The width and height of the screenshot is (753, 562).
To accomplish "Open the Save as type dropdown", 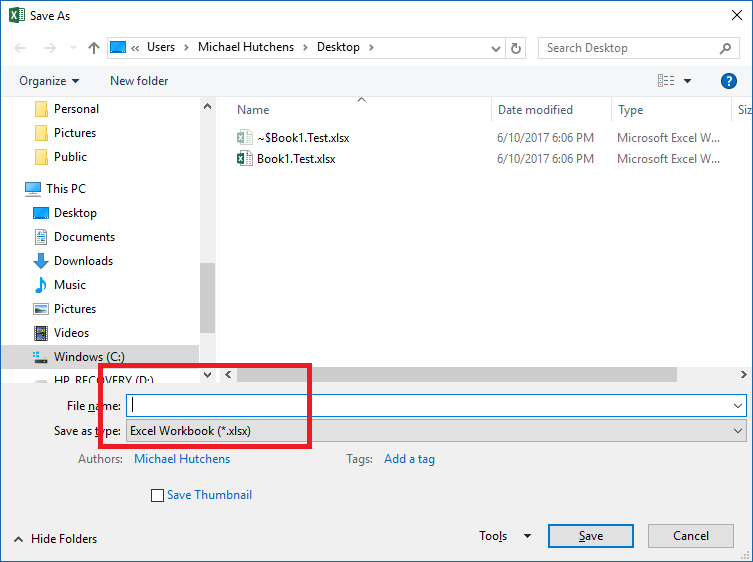I will (x=436, y=431).
